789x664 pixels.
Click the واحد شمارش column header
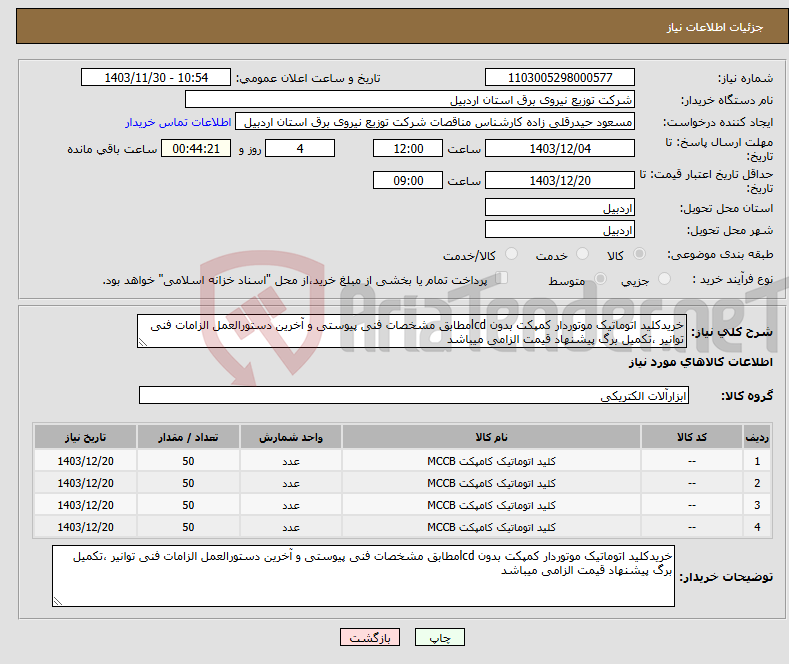tap(291, 437)
